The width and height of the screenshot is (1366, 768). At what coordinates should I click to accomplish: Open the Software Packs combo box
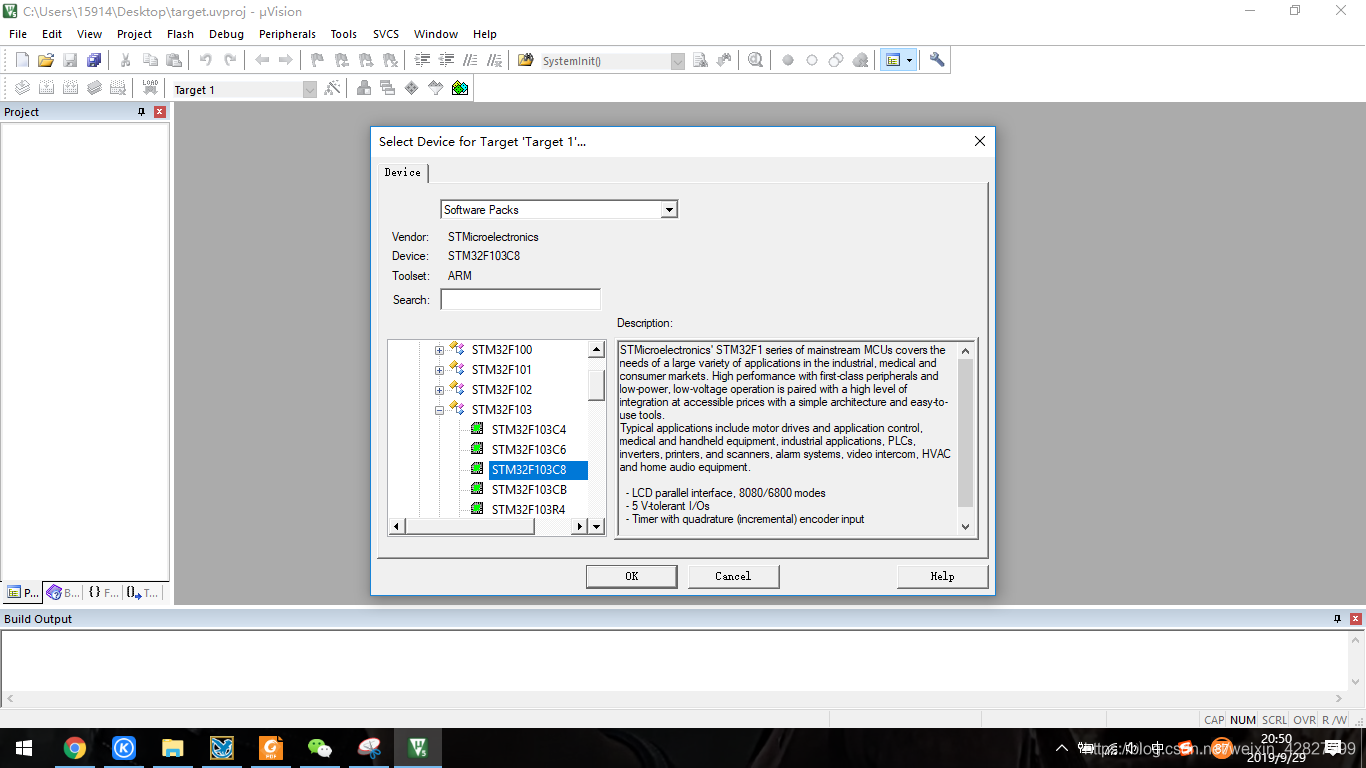[x=560, y=209]
